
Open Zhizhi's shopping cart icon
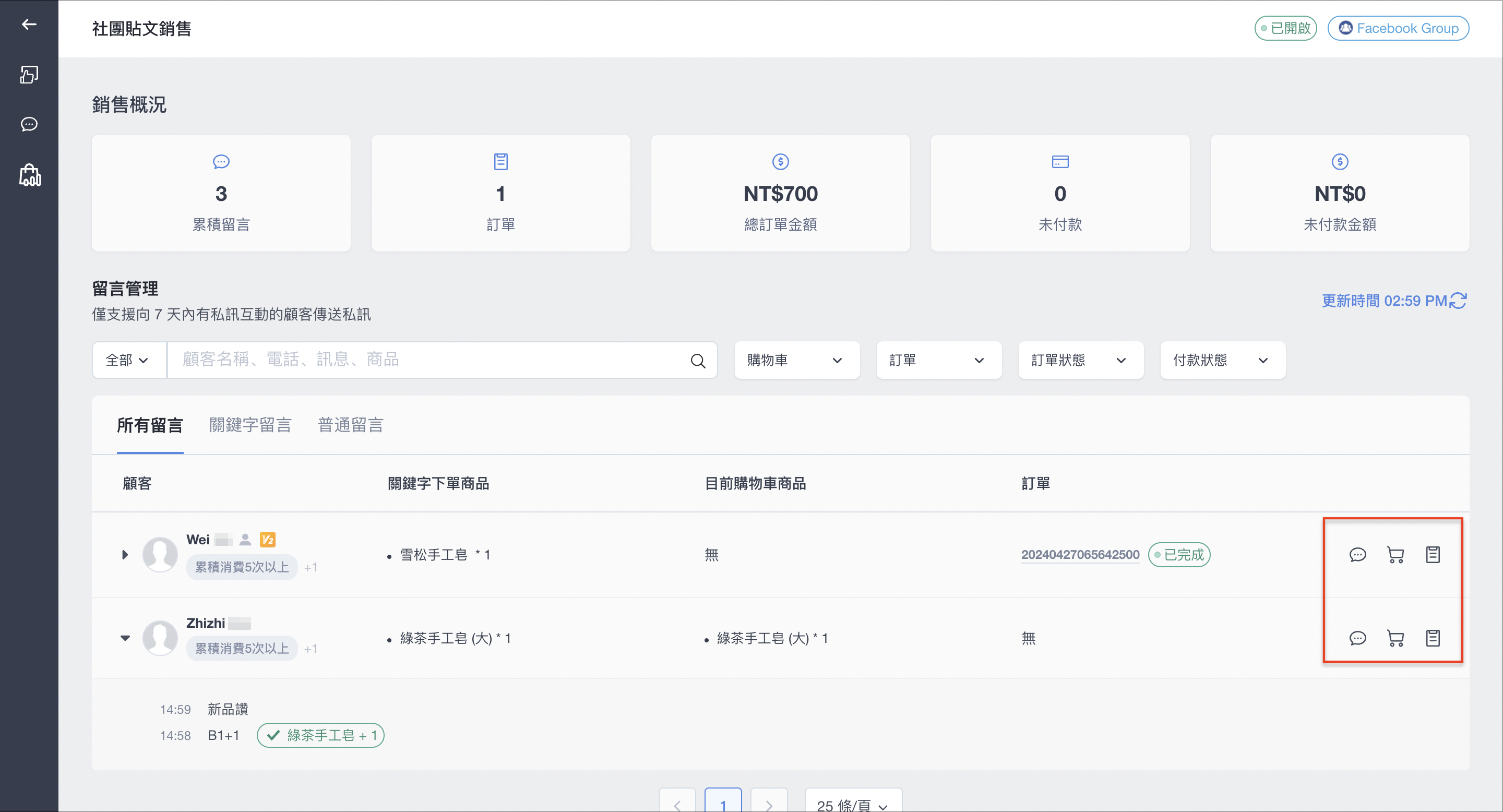(1395, 638)
